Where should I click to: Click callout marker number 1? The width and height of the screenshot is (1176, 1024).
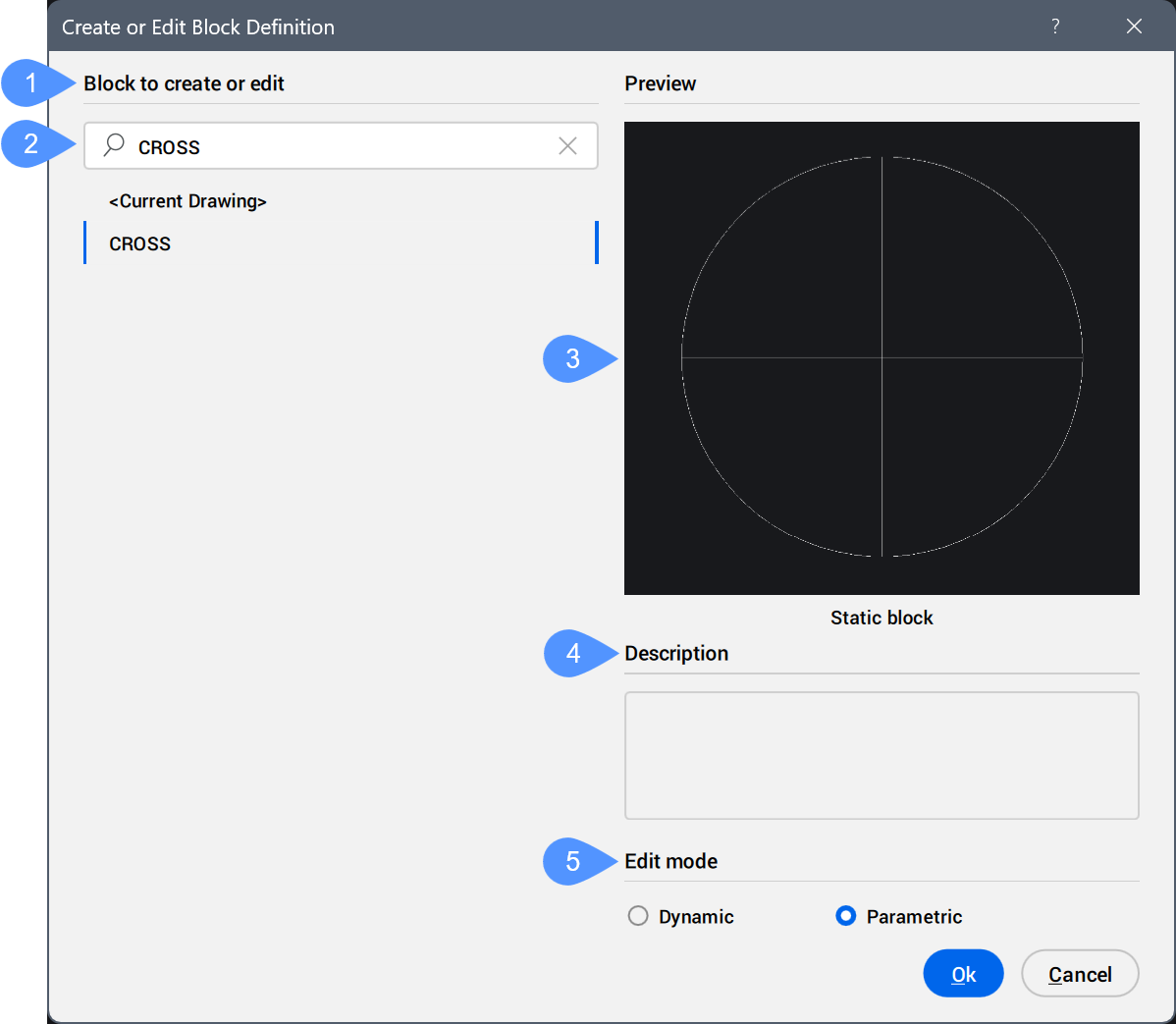pos(31,83)
